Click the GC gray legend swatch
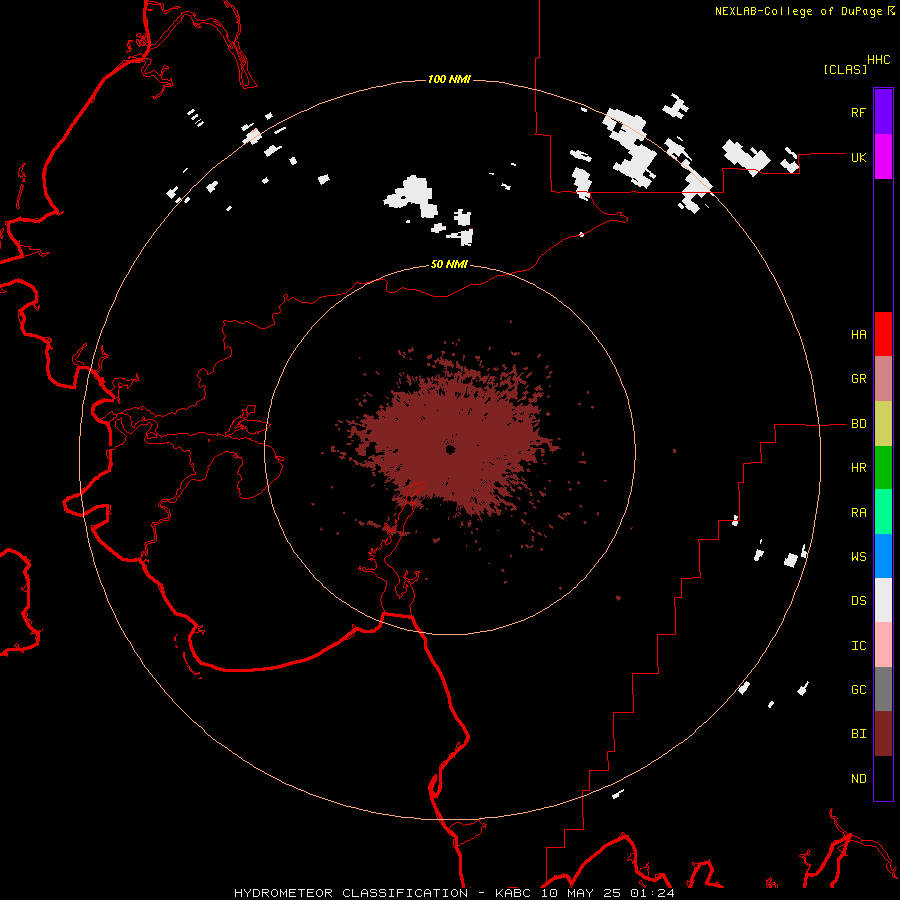This screenshot has width=900, height=900. (x=883, y=689)
